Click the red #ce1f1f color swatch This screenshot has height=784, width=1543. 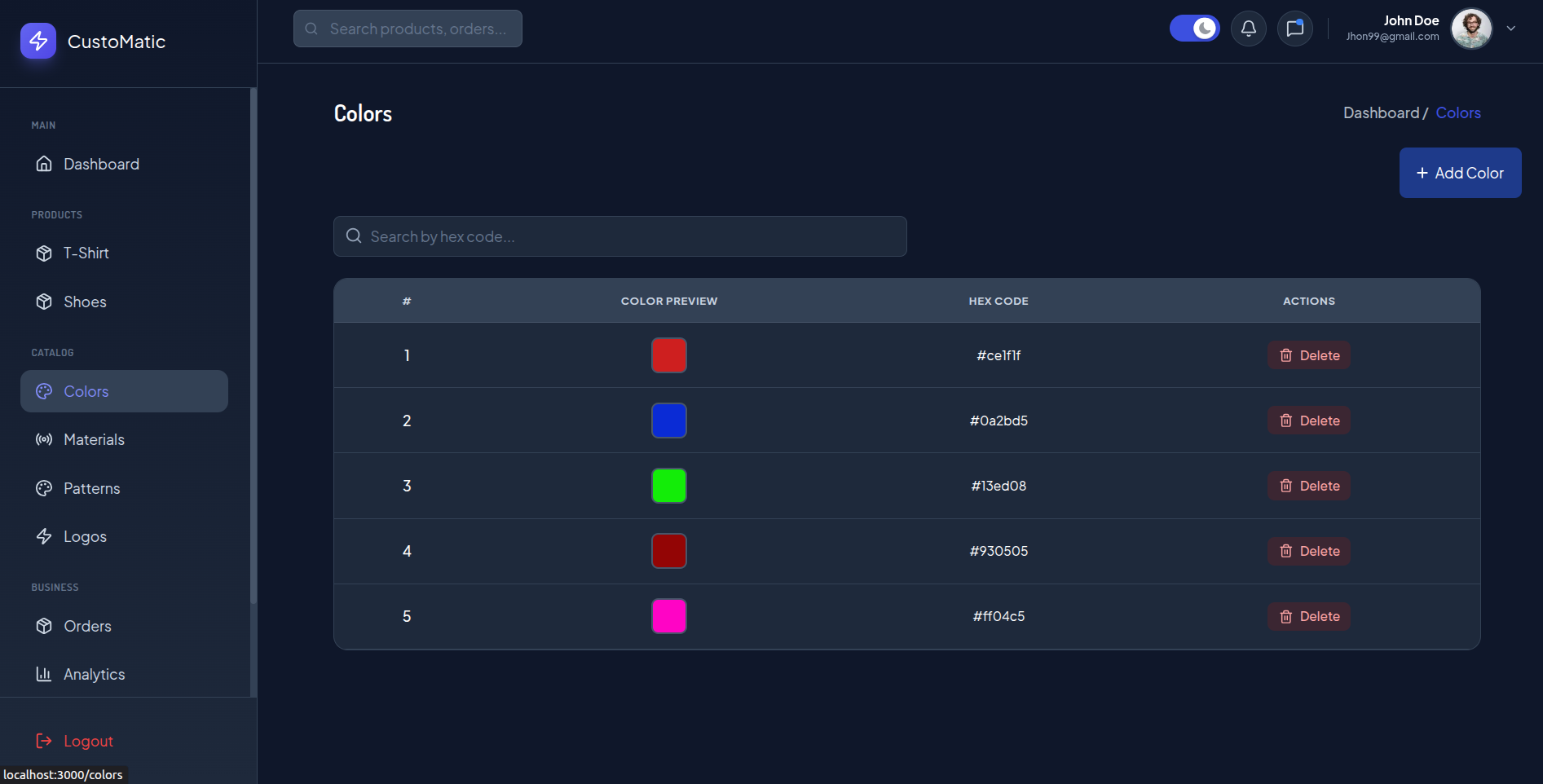pos(669,355)
